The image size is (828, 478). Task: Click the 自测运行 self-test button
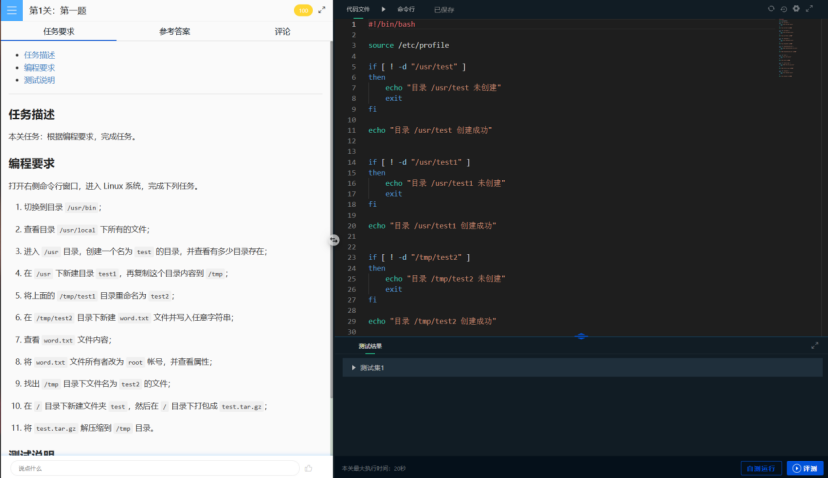[760, 467]
